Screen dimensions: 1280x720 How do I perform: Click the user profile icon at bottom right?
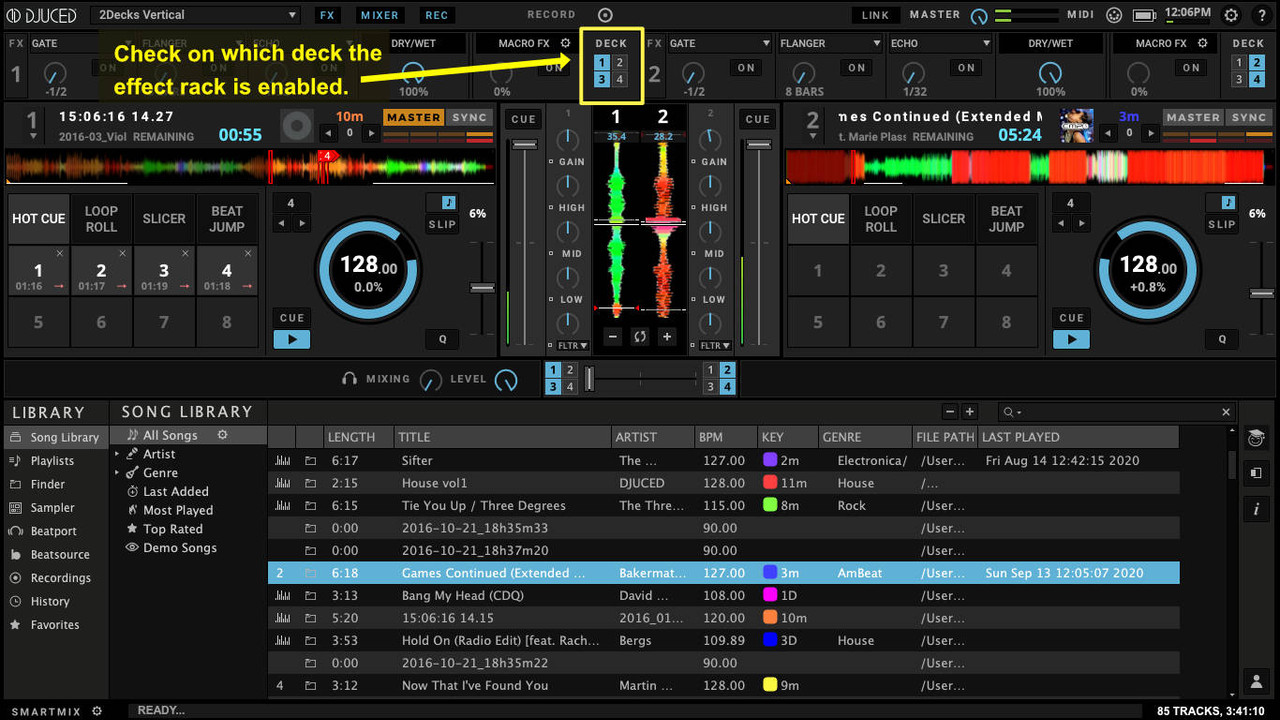[x=1256, y=681]
